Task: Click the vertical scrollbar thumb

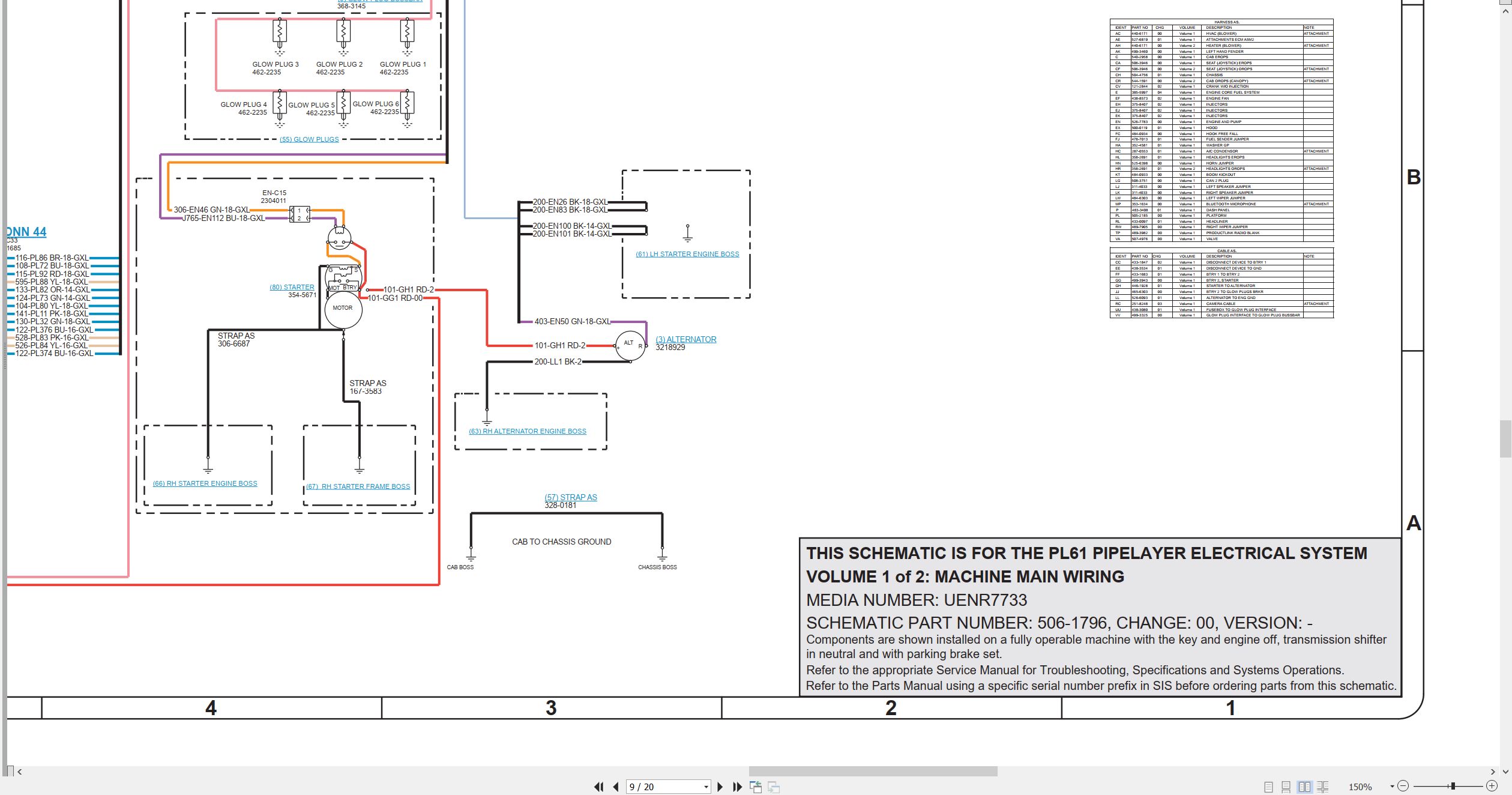Action: click(1505, 440)
